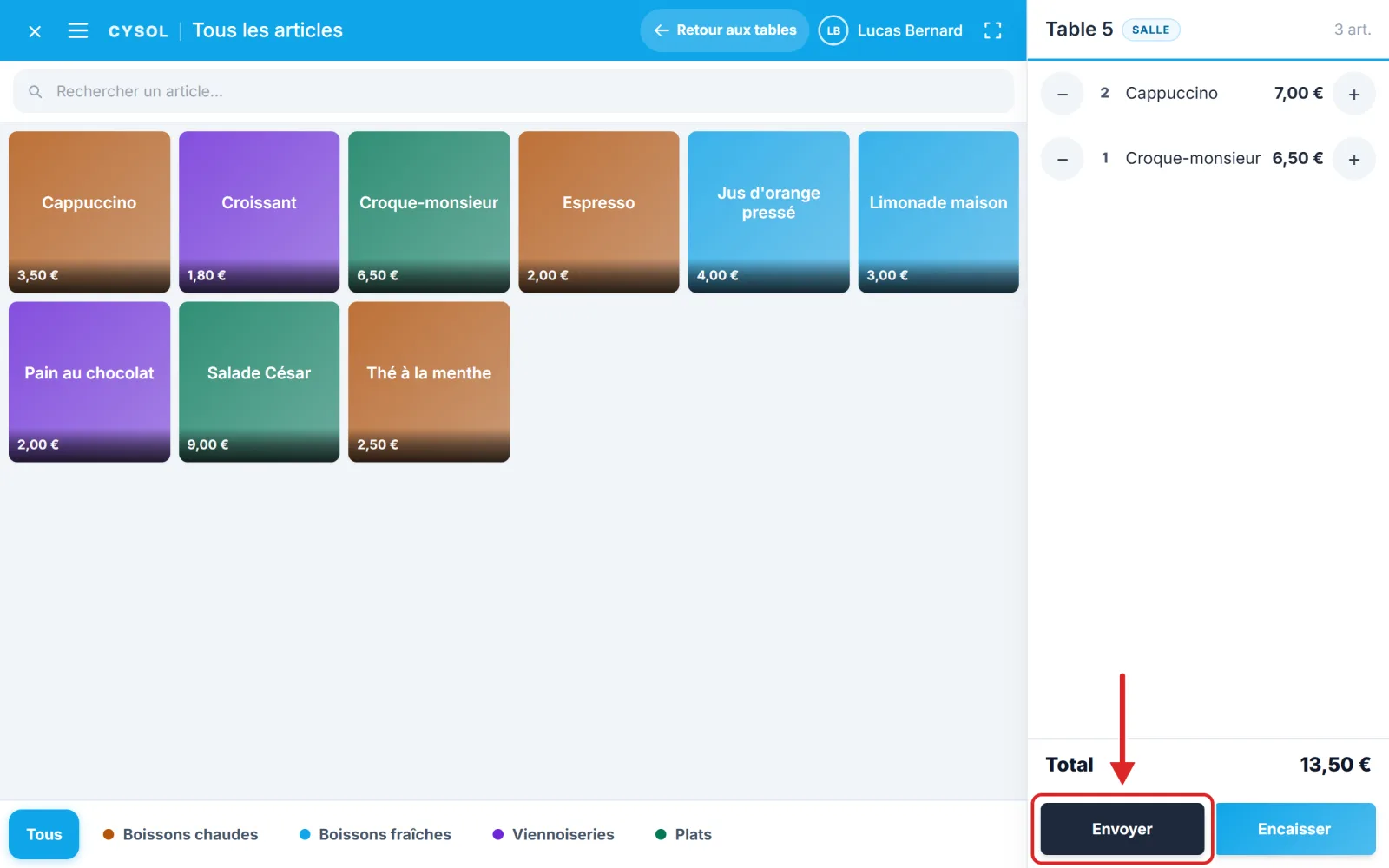Click the Croque-monsieur line in the order
Viewport: 1389px width, 868px height.
coord(1208,159)
